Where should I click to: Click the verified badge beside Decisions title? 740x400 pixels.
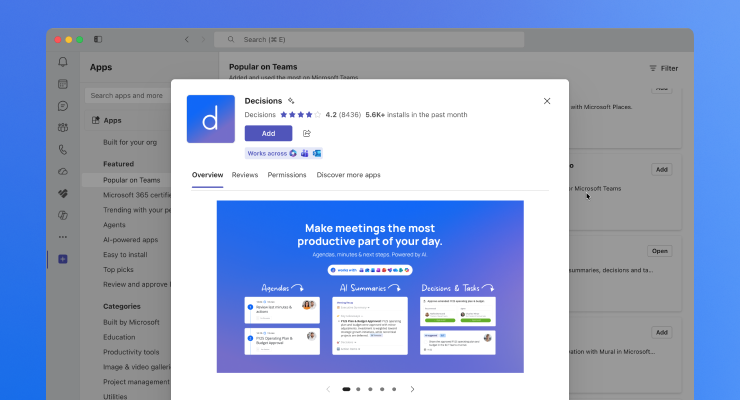click(291, 100)
